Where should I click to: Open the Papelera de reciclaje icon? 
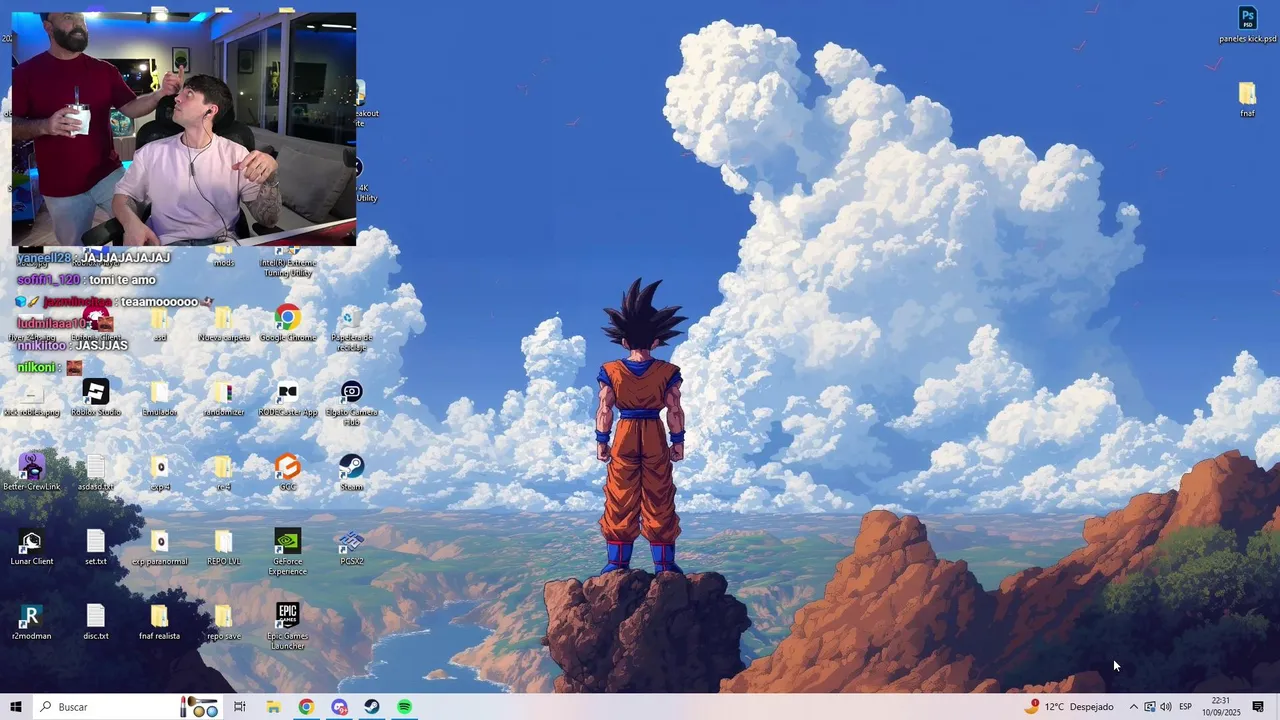pos(351,329)
